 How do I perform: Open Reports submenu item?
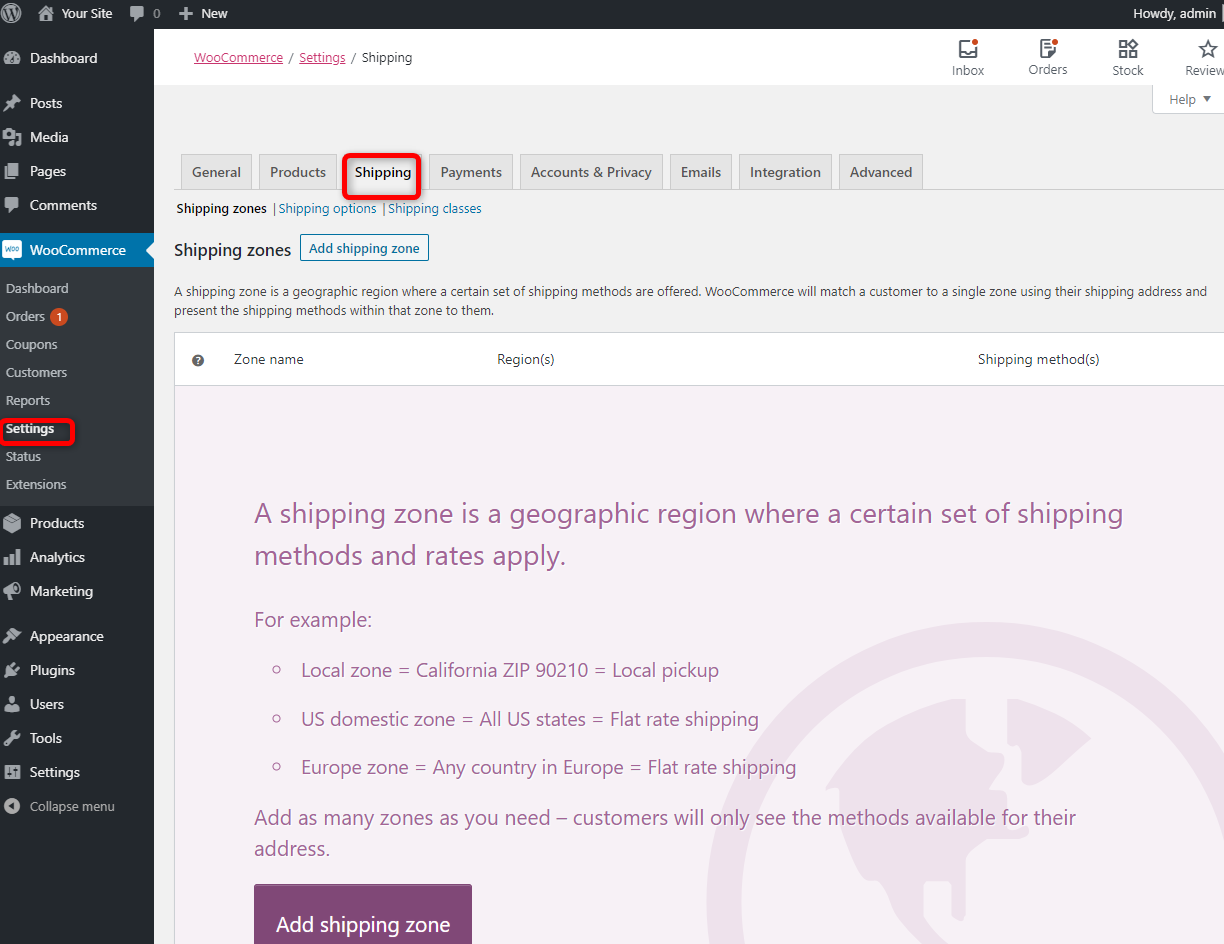[28, 400]
